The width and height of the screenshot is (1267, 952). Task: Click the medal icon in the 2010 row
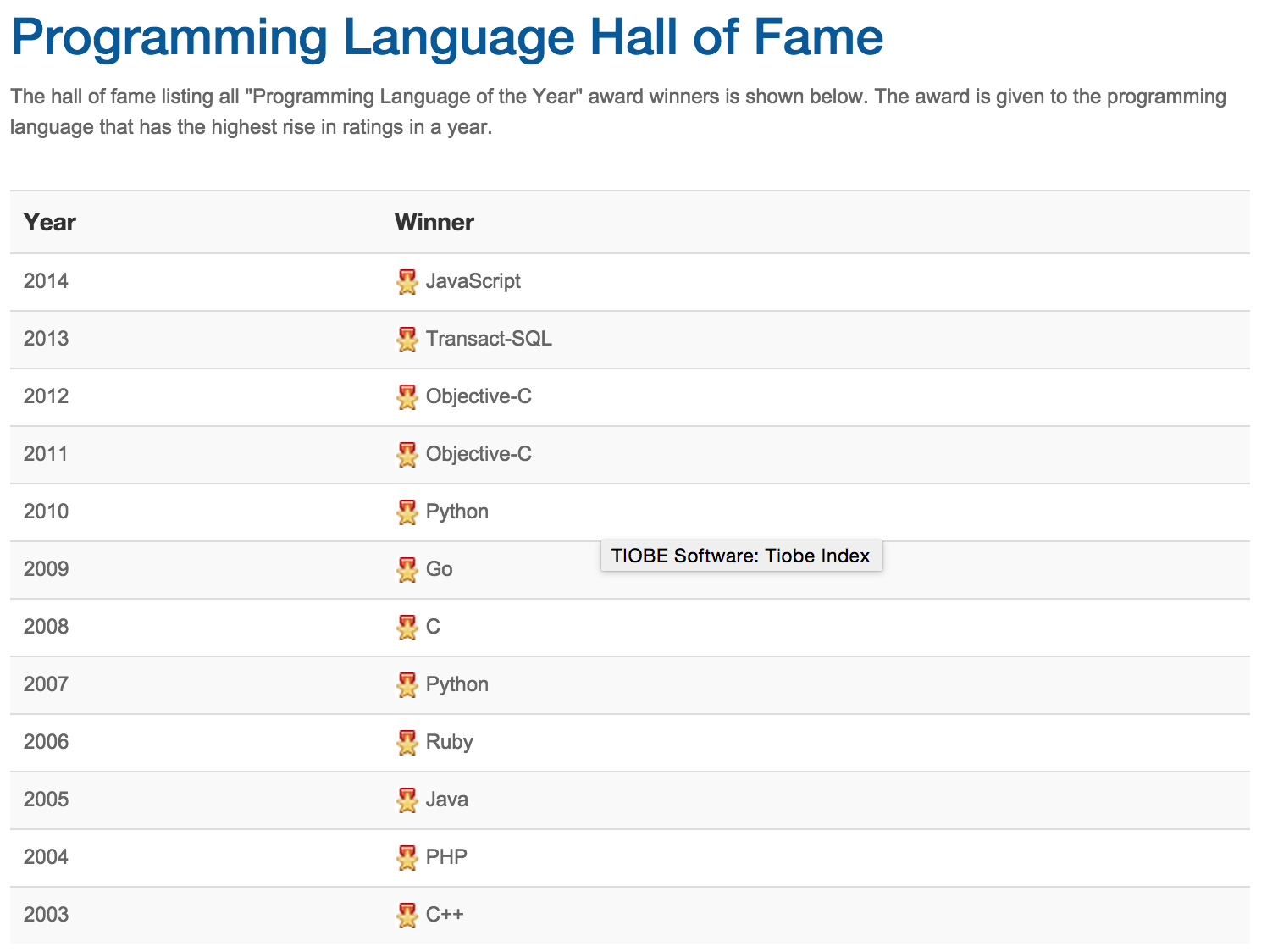[x=407, y=512]
